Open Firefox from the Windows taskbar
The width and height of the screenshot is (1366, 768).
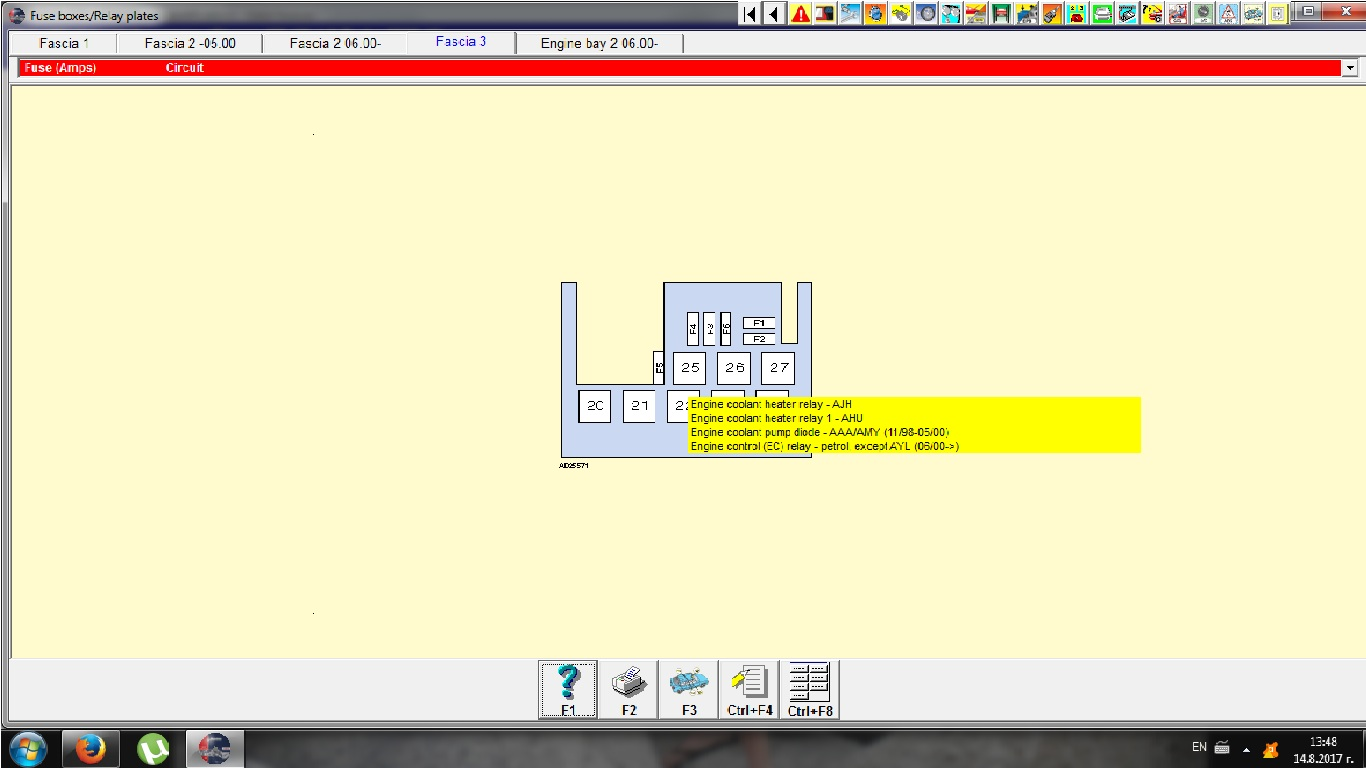click(91, 748)
